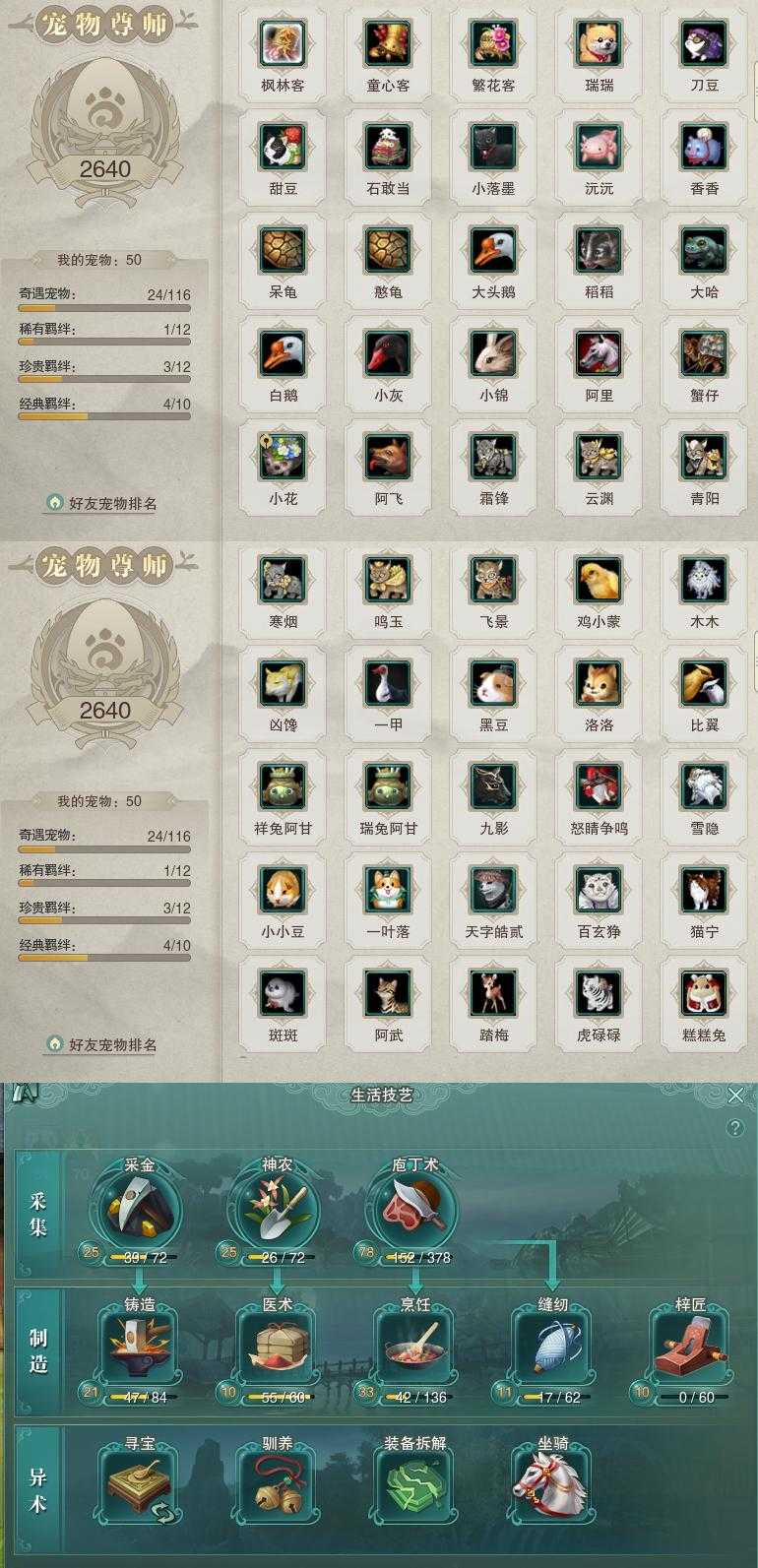Viewport: 758px width, 1568px height.
Task: Switch to the 制造 crafting category
Action: coord(38,1350)
